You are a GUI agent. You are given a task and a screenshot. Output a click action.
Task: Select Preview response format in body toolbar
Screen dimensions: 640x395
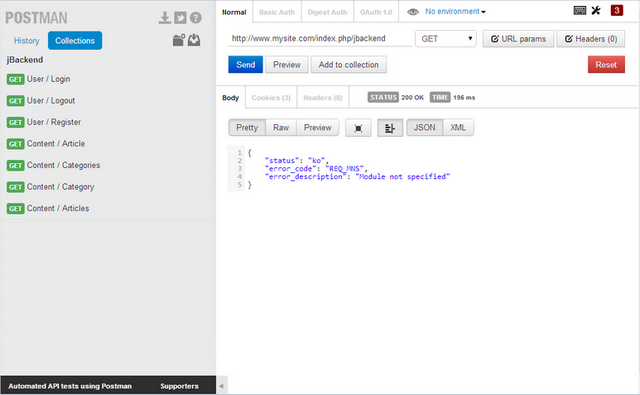(x=318, y=128)
